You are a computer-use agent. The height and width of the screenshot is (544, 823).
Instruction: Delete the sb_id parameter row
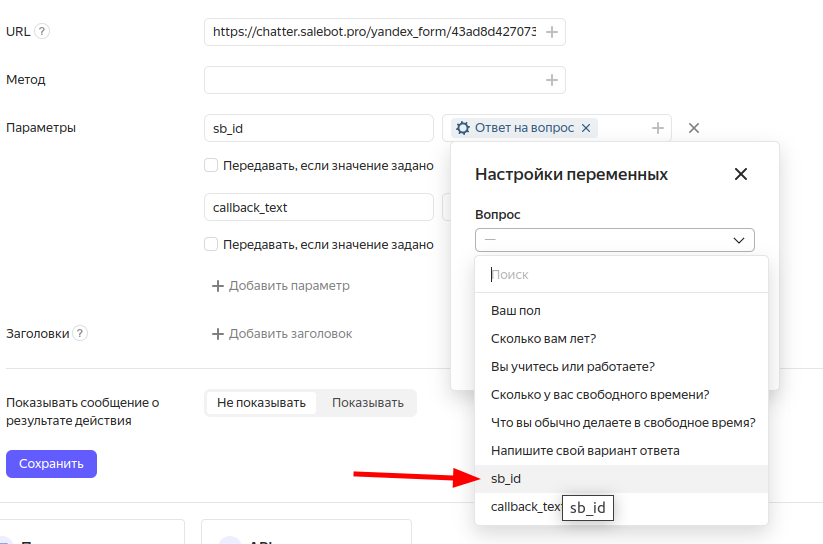694,128
